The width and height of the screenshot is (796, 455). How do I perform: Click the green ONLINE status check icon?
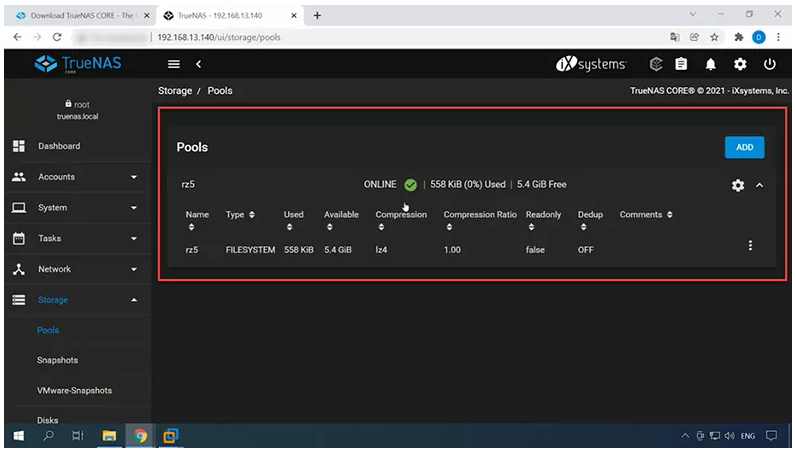(x=410, y=185)
